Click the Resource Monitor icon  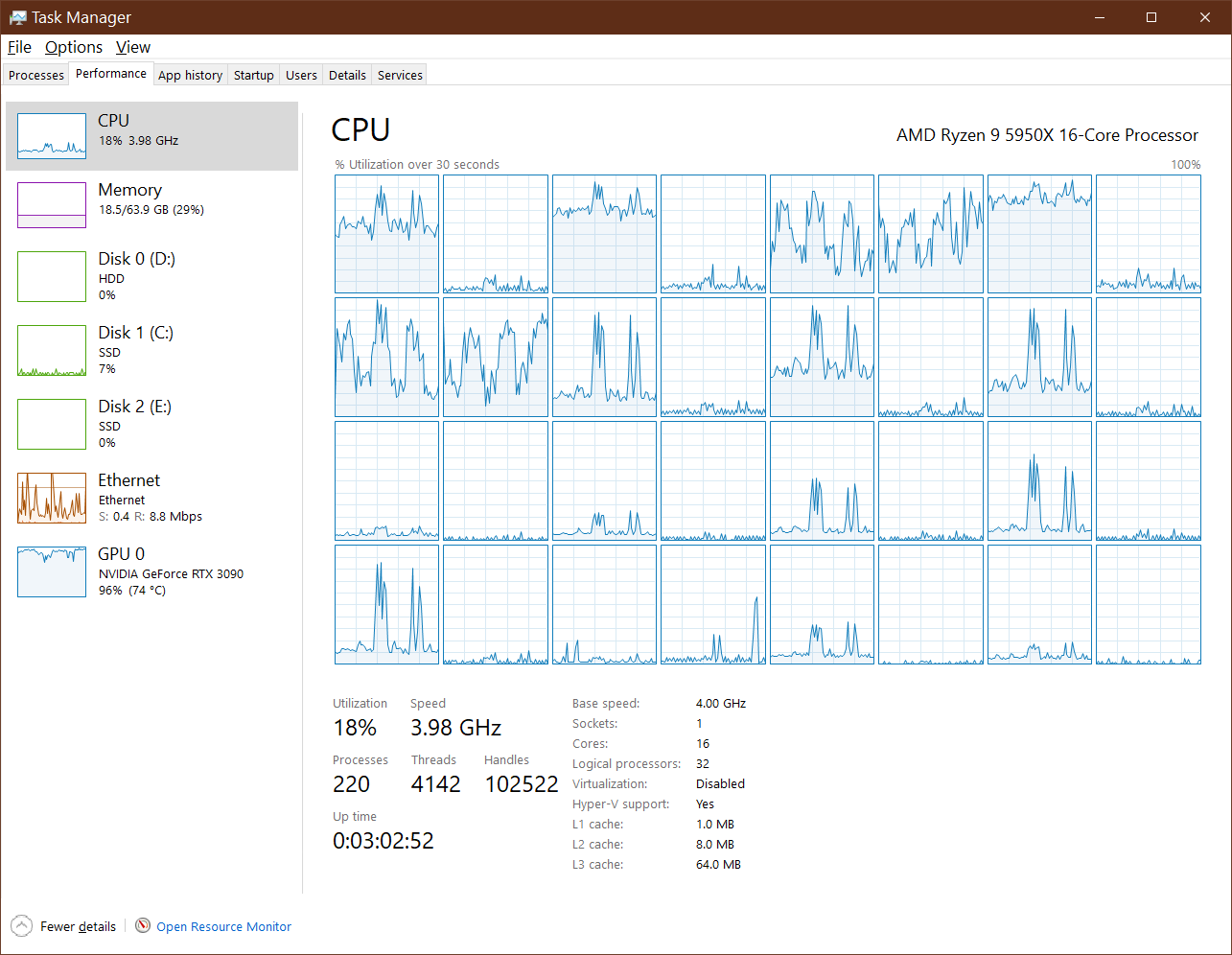click(x=143, y=926)
